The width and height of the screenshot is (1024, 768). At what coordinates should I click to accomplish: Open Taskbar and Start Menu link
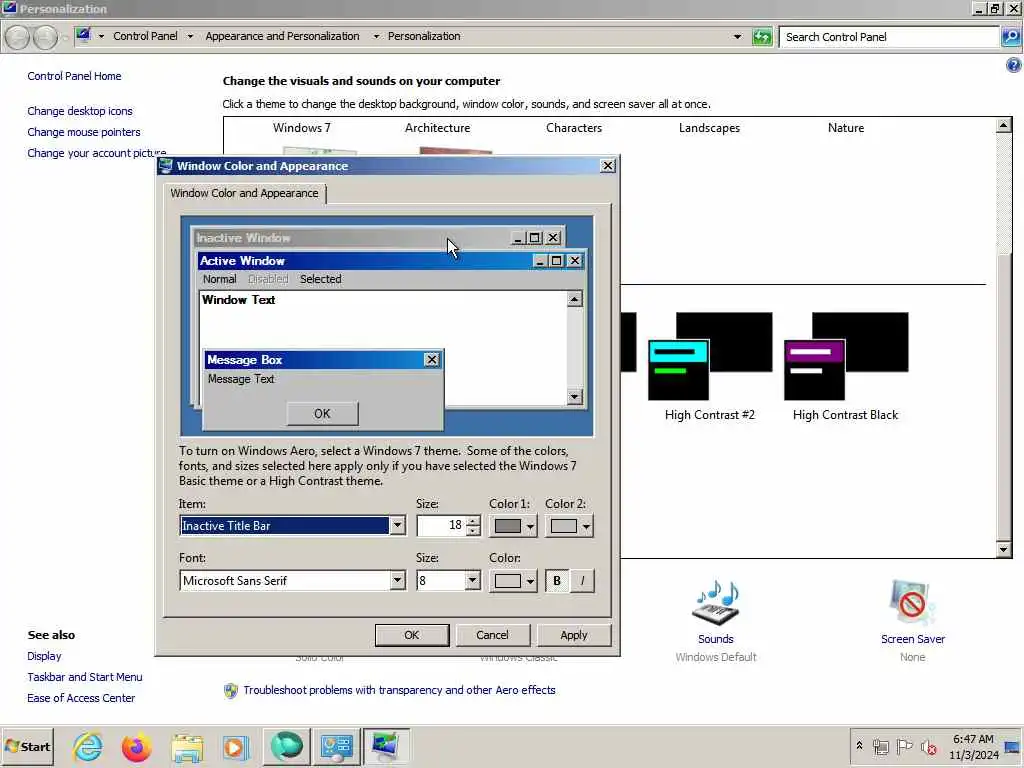coord(85,677)
